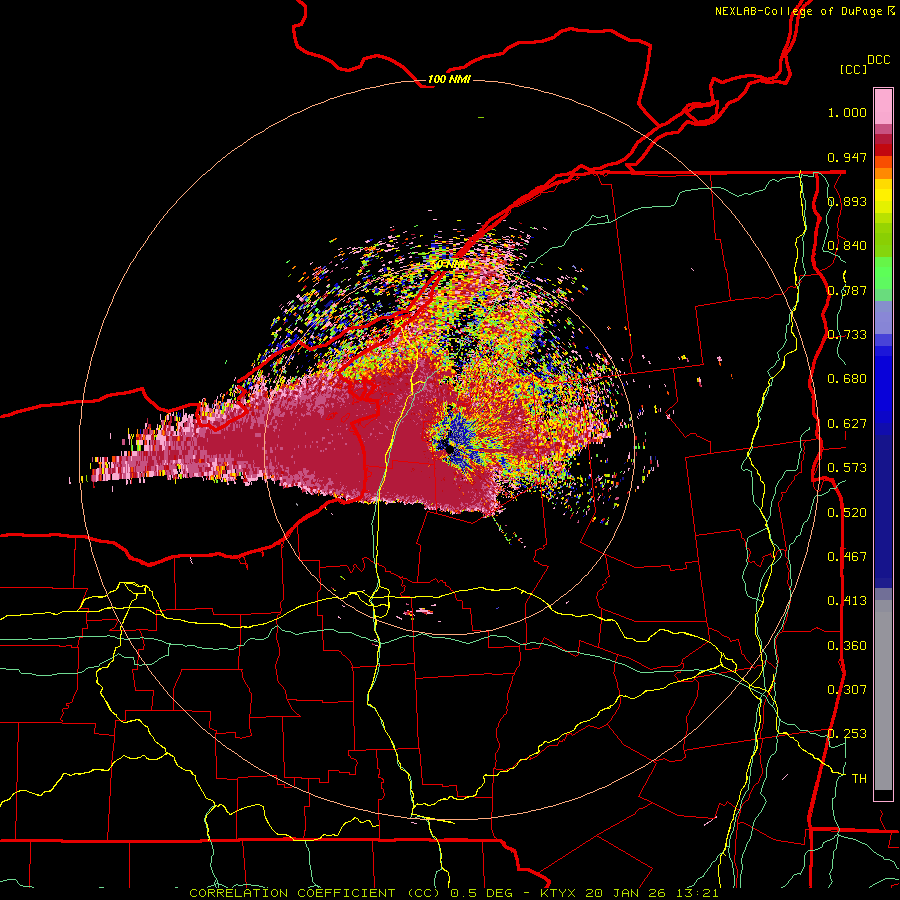Select the 0.840 scale value
This screenshot has width=900, height=900.
(x=847, y=245)
